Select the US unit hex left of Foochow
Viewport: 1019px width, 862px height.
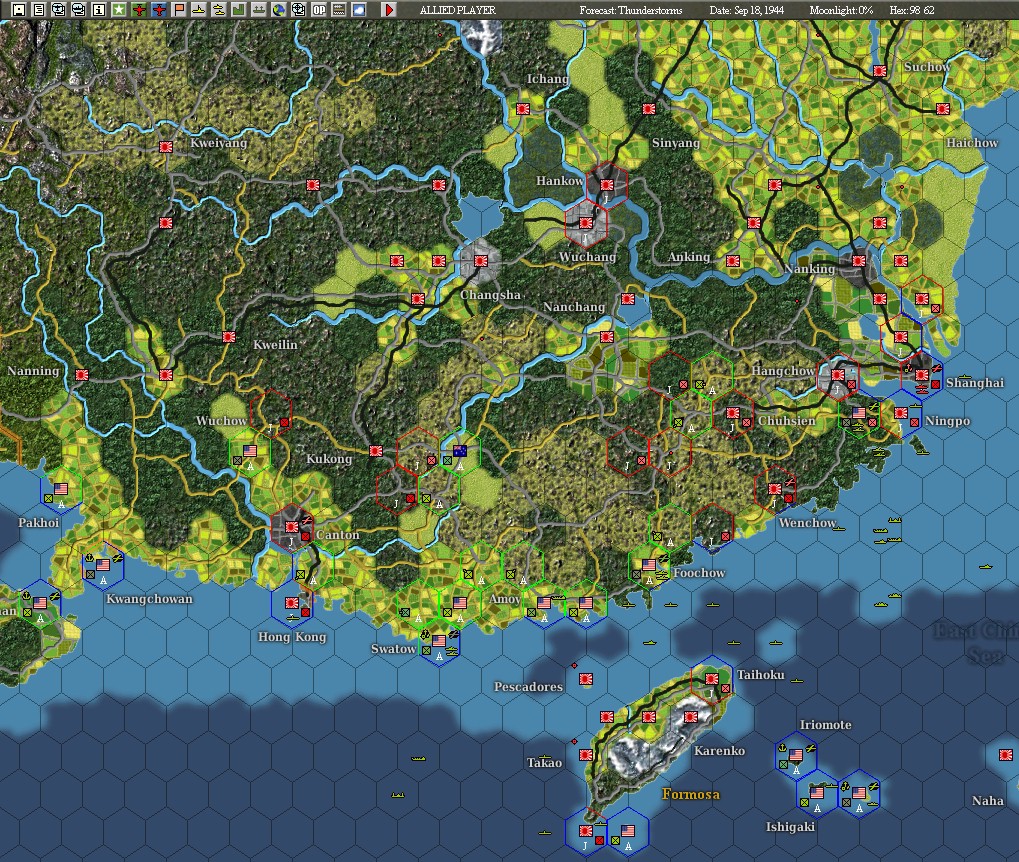[649, 566]
